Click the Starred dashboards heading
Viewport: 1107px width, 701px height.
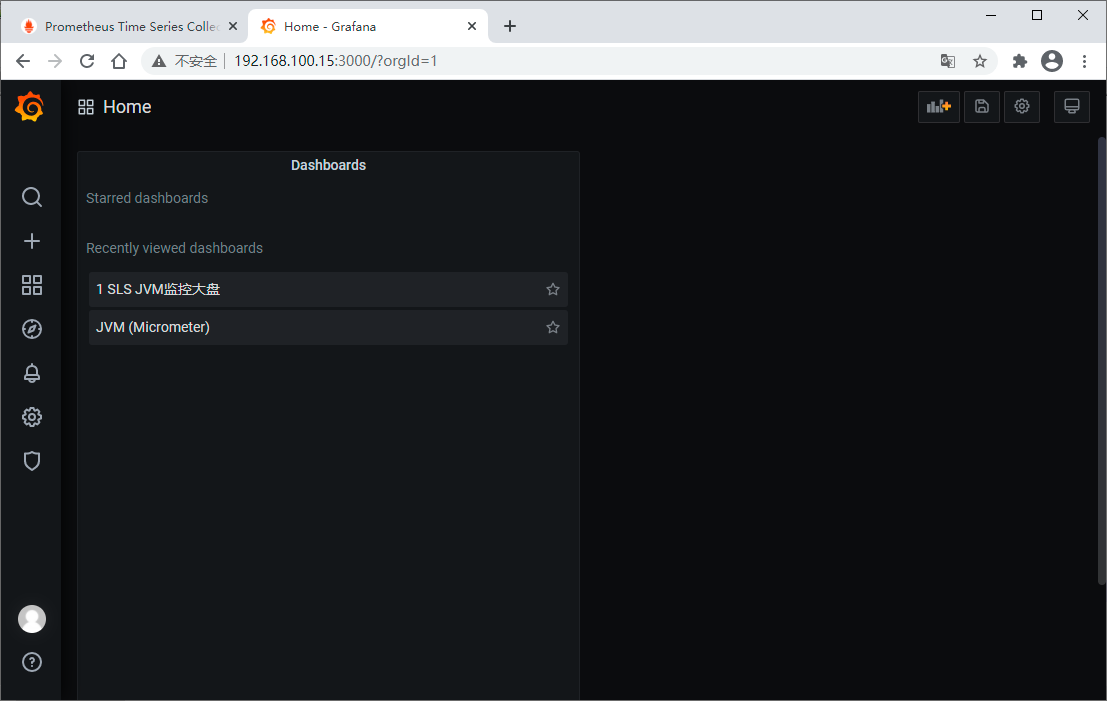(147, 198)
